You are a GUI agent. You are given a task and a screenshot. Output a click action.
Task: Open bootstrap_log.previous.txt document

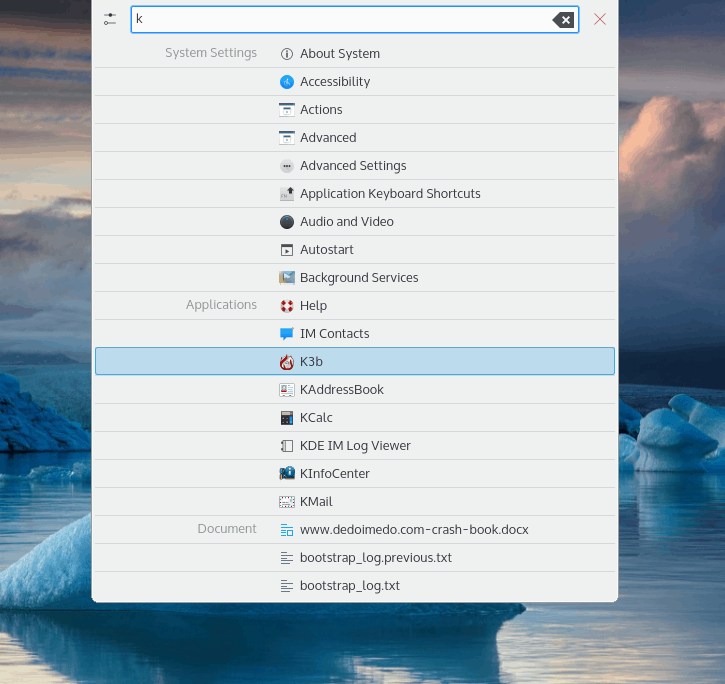pos(355,558)
